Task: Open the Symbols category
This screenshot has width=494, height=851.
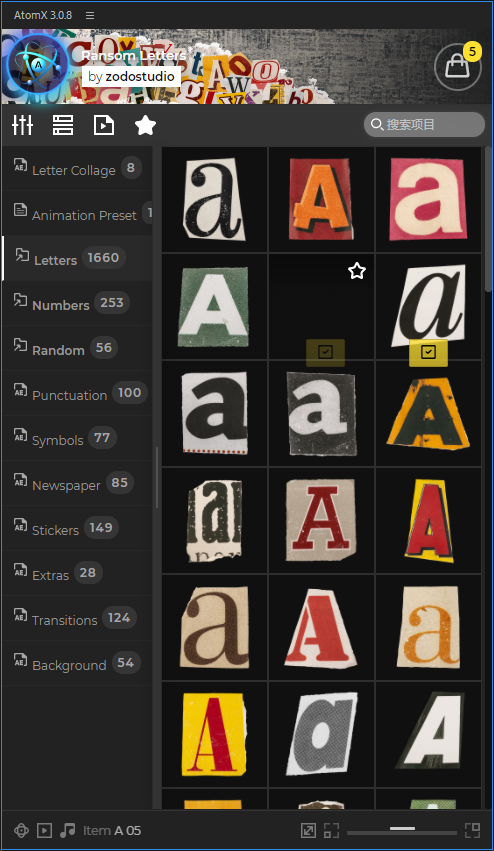Action: [77, 439]
